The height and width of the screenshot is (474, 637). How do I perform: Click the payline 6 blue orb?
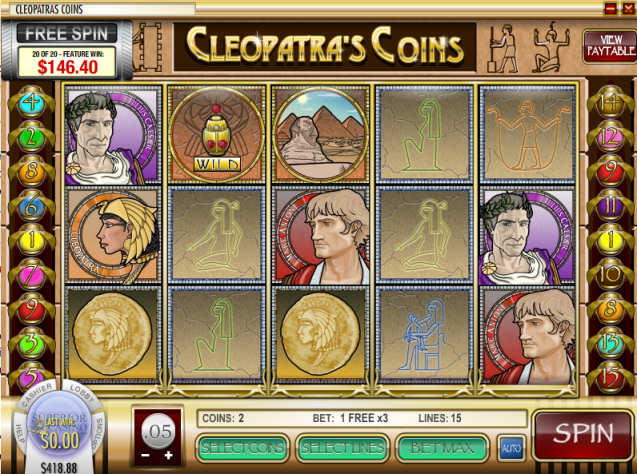tap(31, 206)
